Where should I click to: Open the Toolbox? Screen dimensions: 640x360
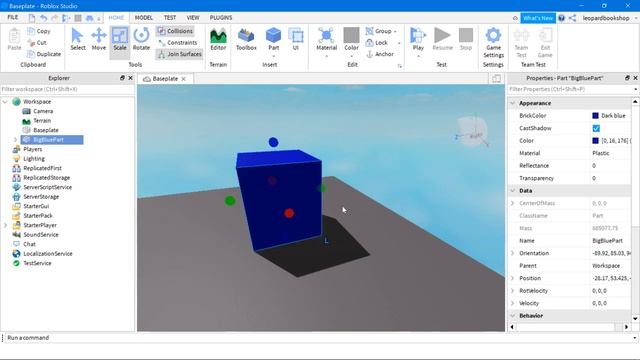pyautogui.click(x=246, y=39)
